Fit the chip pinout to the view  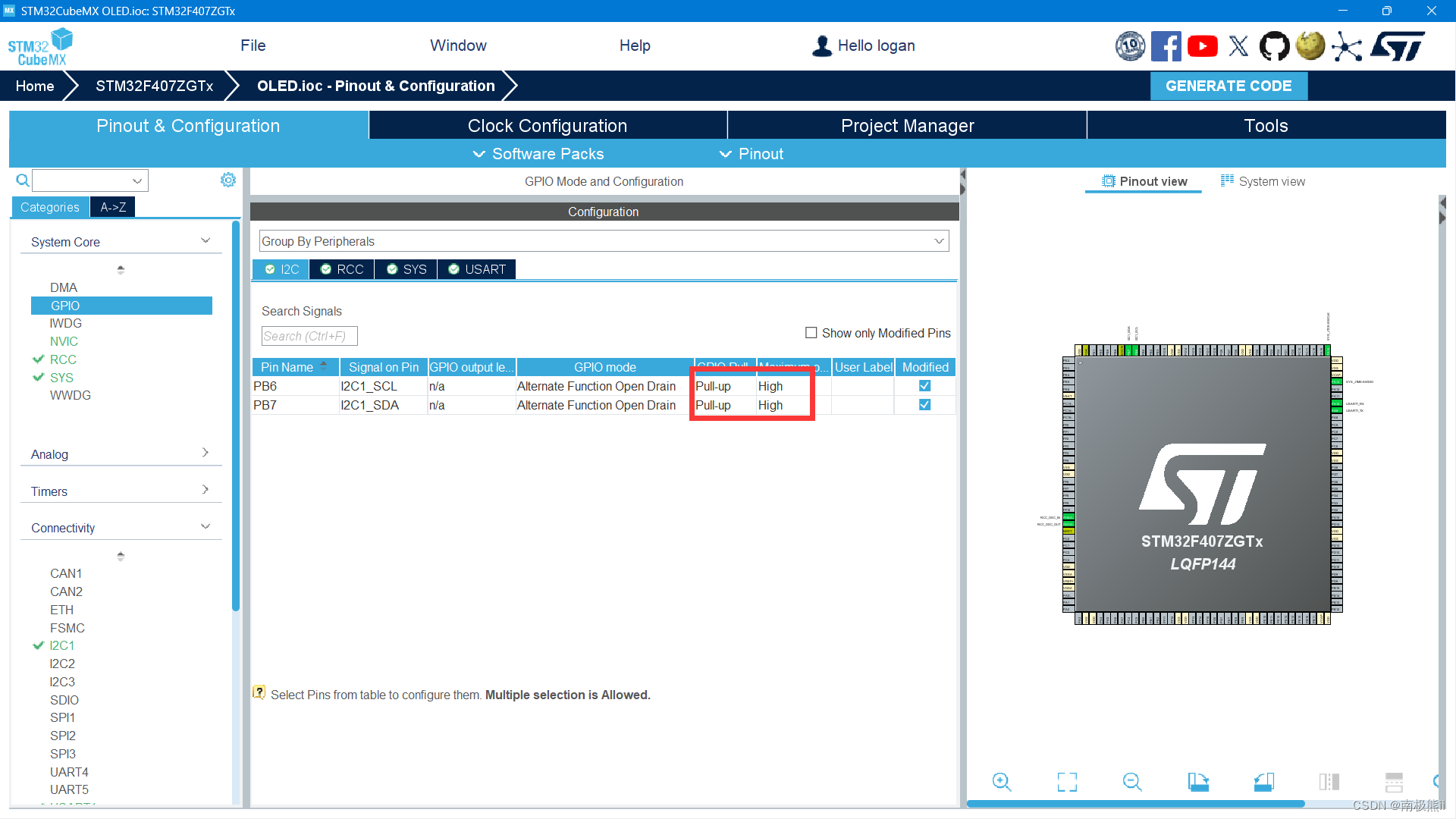[1067, 782]
